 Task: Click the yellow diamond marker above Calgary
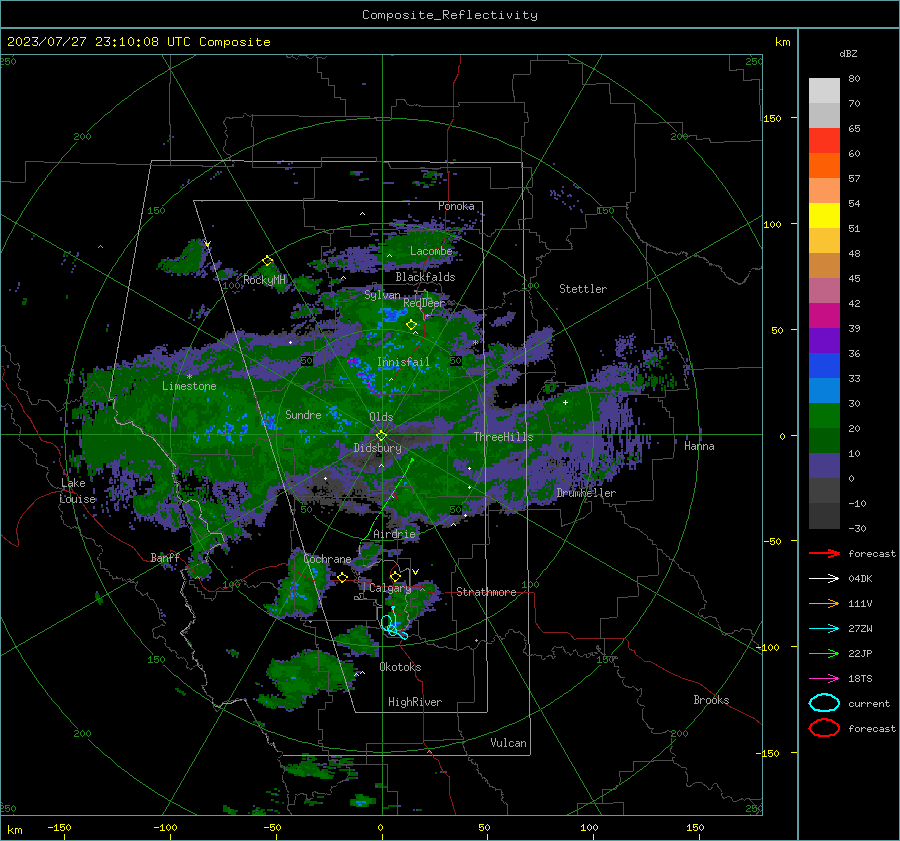tap(395, 576)
